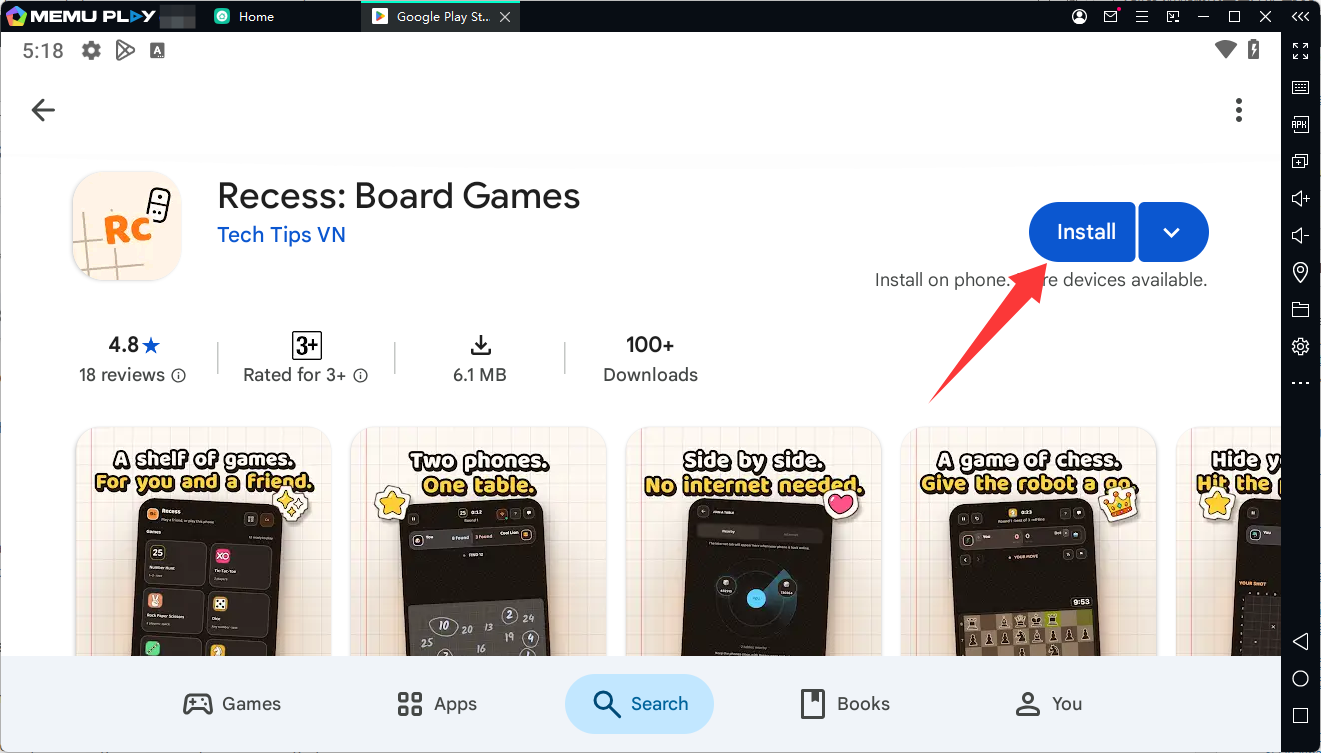Show more sidebar tools with ellipsis
This screenshot has height=753, width=1321.
click(1300, 383)
